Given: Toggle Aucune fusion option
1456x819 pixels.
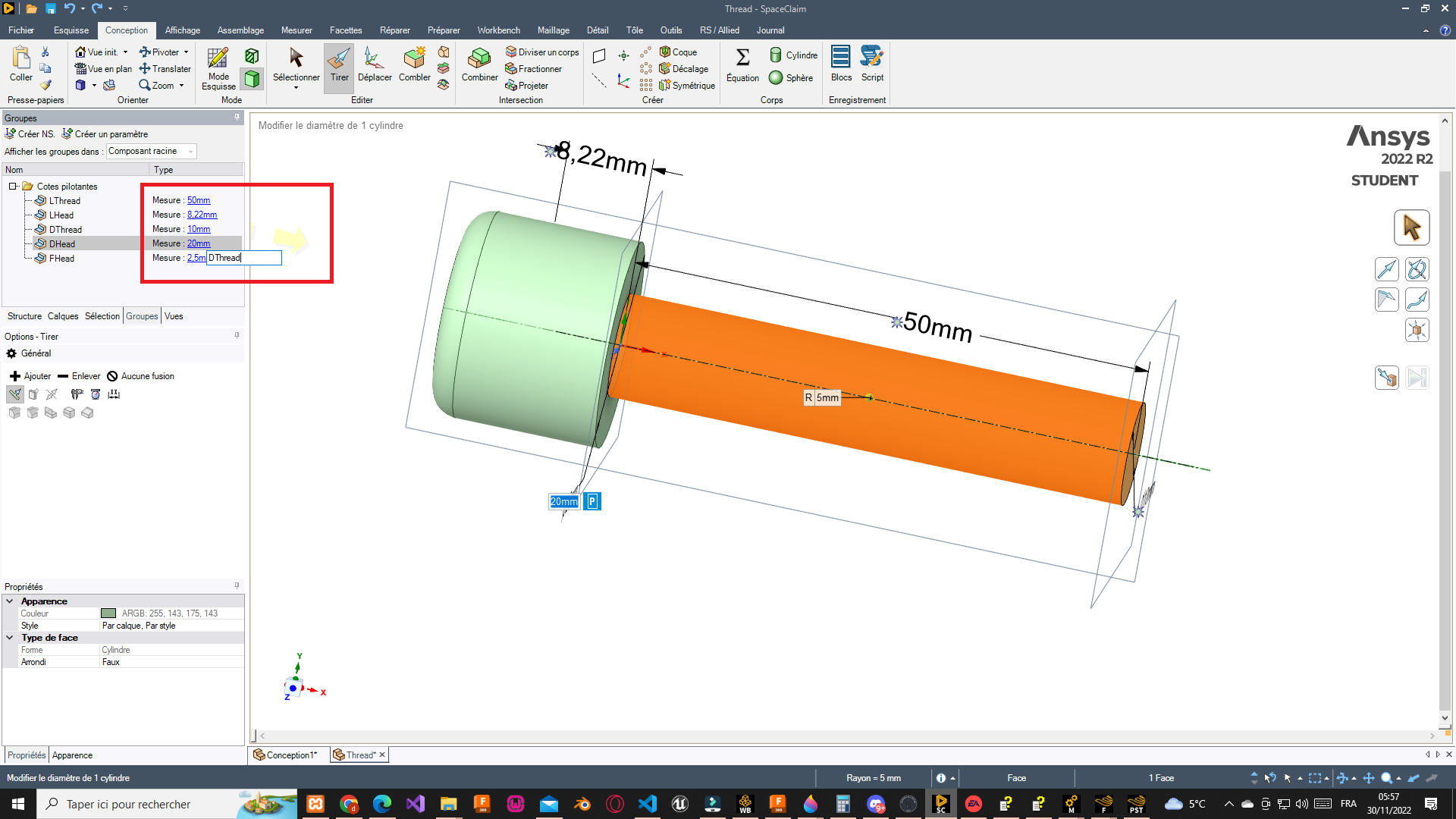Looking at the screenshot, I should click(x=141, y=376).
